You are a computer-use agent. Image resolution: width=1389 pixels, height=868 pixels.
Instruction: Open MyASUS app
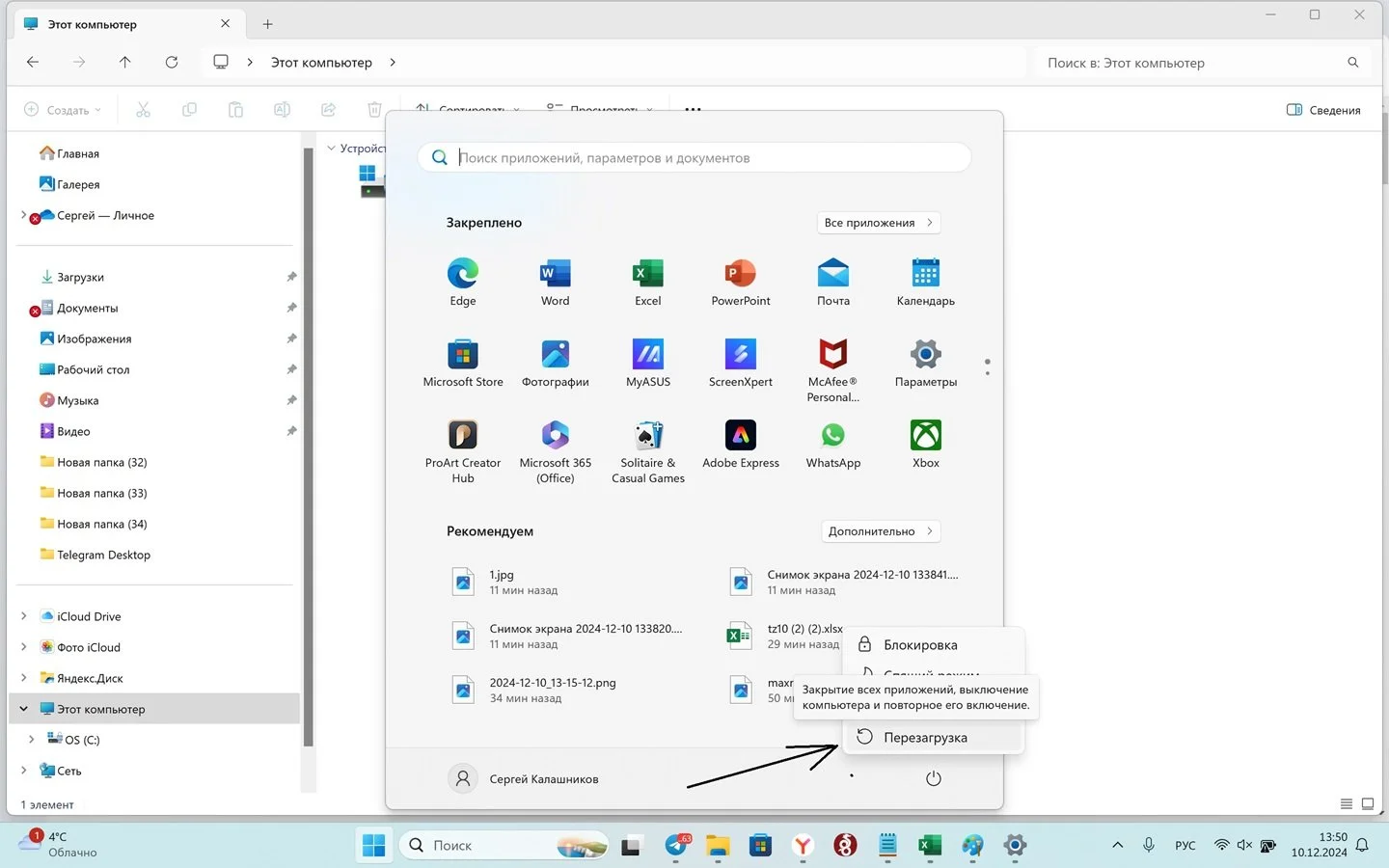(647, 364)
